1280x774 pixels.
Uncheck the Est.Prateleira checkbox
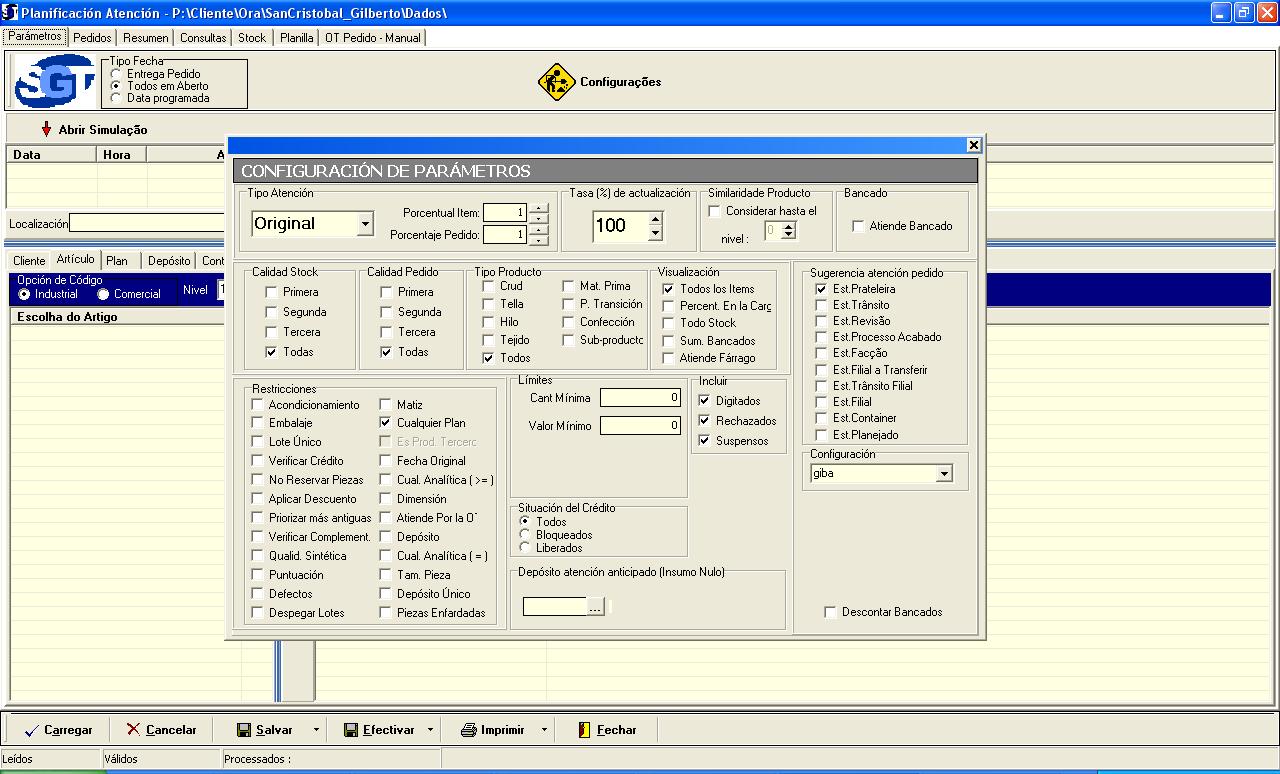tap(821, 289)
